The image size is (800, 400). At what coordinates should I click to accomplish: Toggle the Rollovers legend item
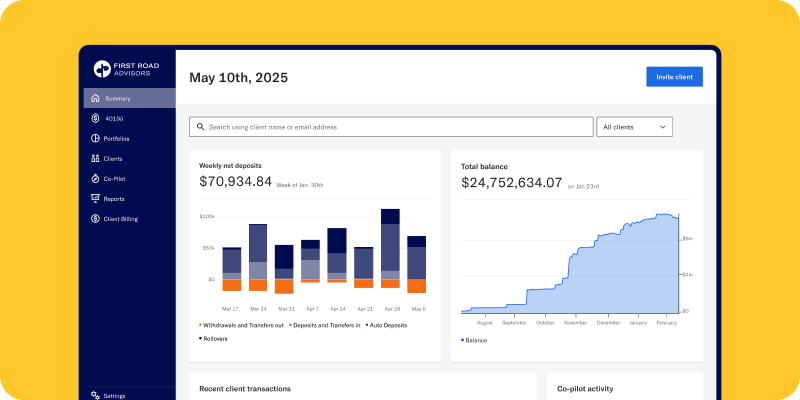click(213, 339)
